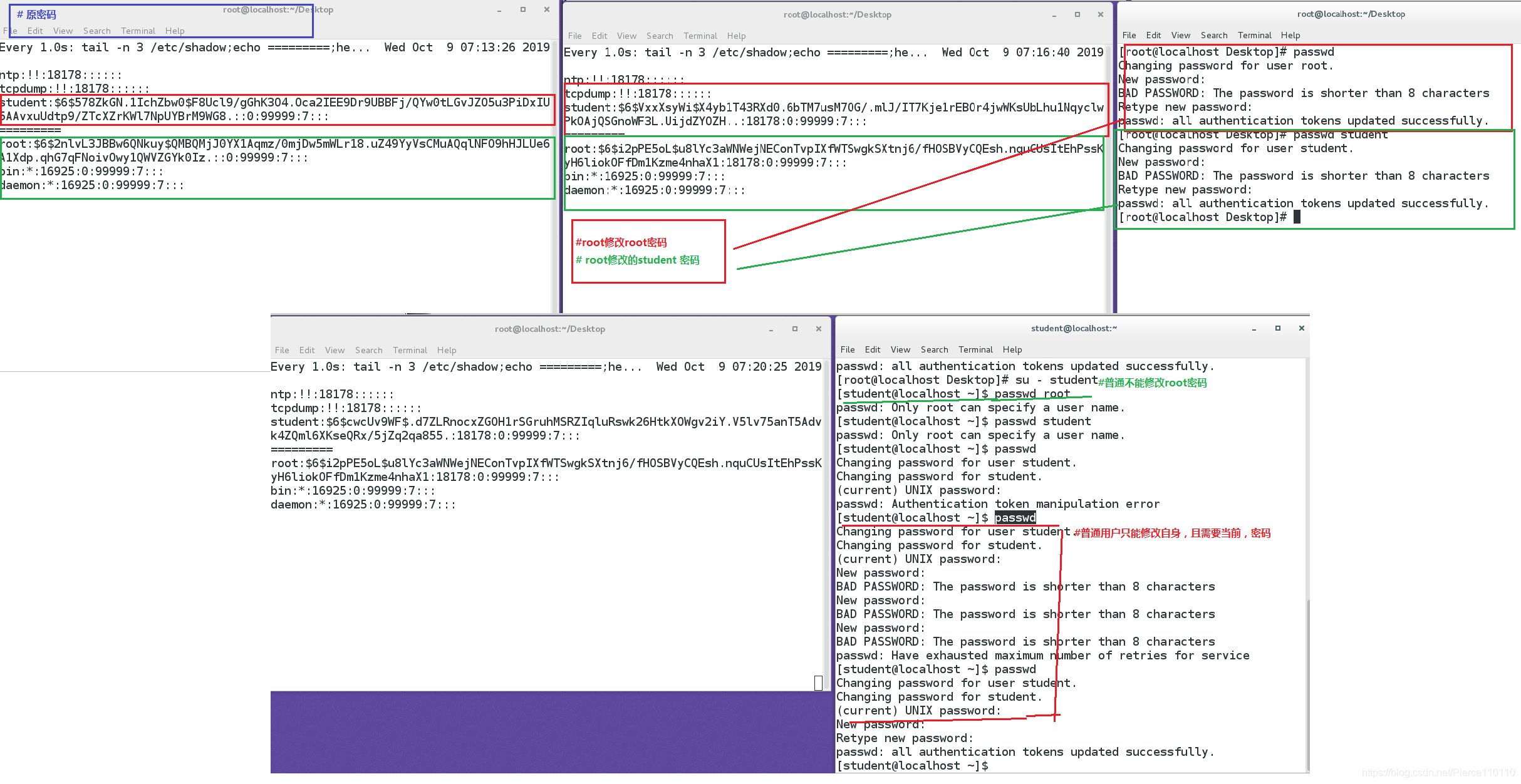Open Edit menu in top-middle terminal
This screenshot has height=784, width=1521.
(600, 36)
